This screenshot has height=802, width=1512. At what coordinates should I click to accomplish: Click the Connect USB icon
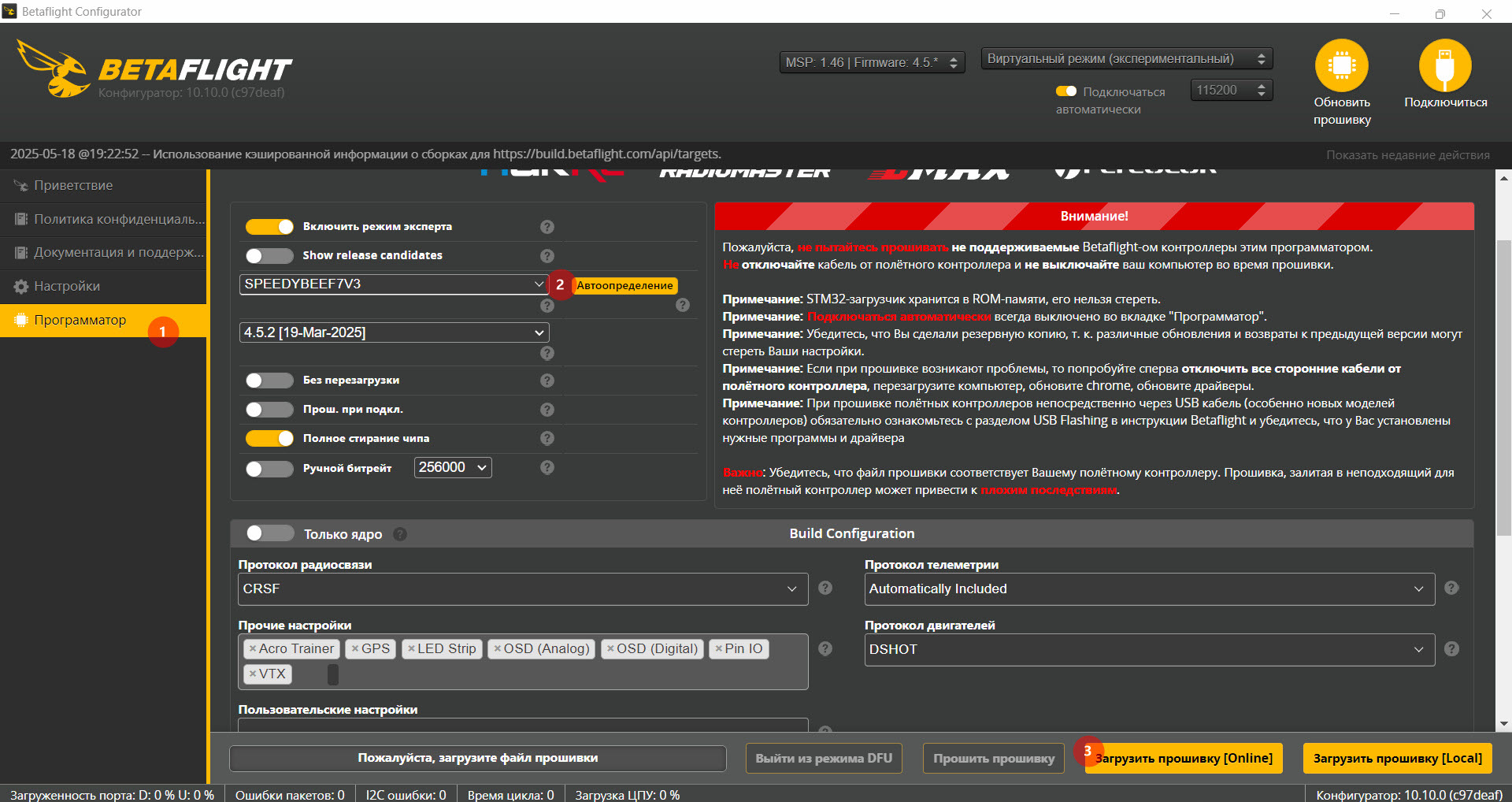1445,65
